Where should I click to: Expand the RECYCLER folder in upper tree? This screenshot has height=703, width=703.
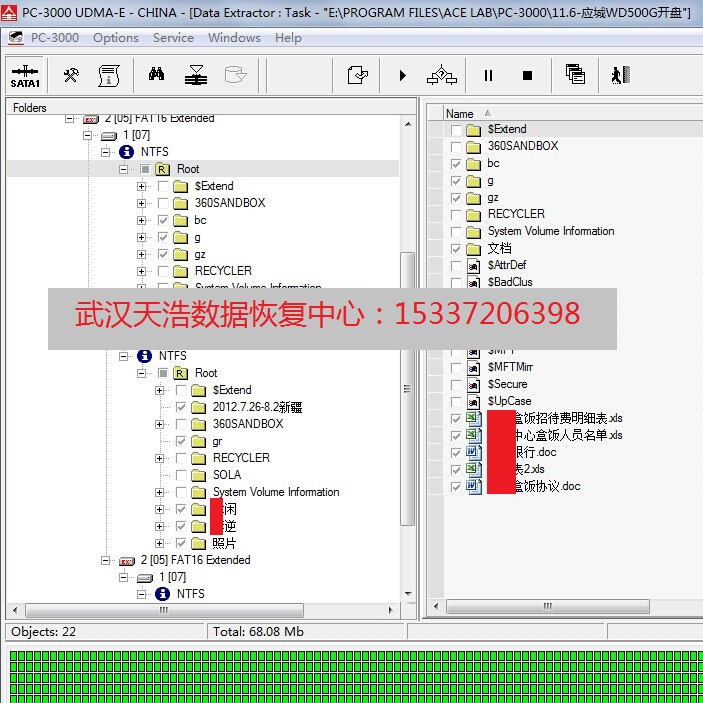(x=141, y=271)
